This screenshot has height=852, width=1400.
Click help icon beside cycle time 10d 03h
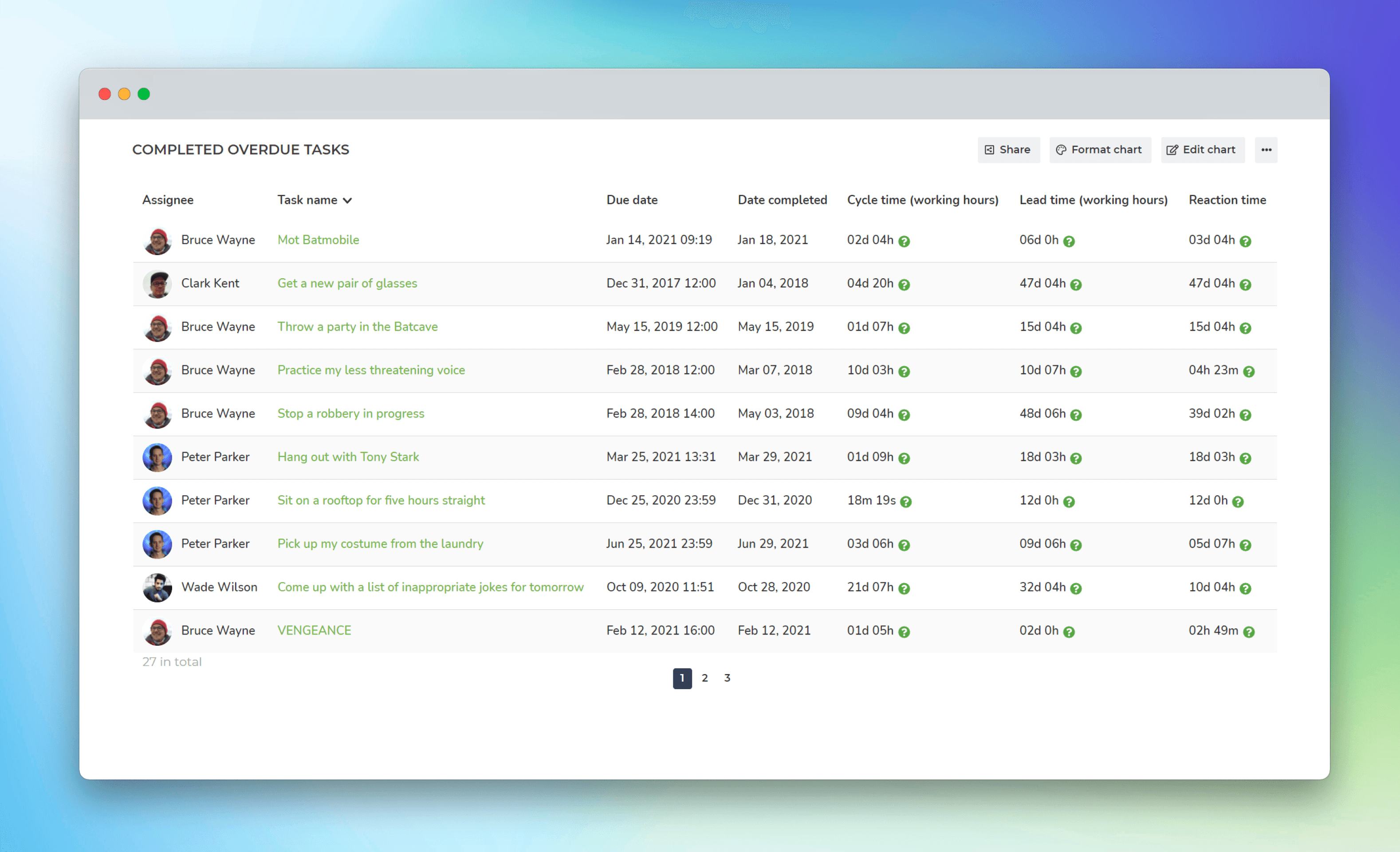904,372
